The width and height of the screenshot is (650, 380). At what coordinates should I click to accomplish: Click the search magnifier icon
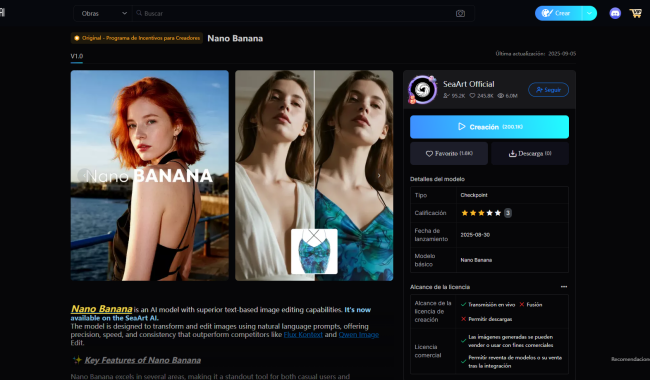pyautogui.click(x=139, y=13)
